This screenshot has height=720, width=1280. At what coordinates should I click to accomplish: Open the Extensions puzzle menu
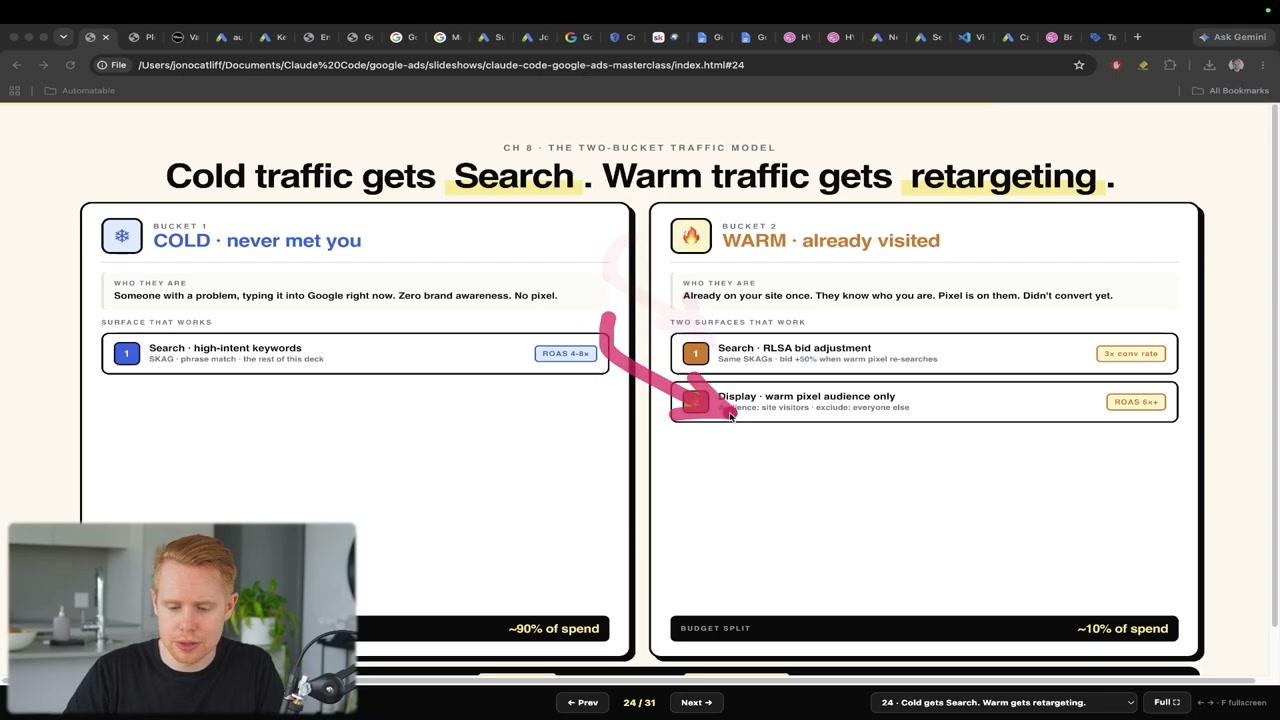point(1170,65)
